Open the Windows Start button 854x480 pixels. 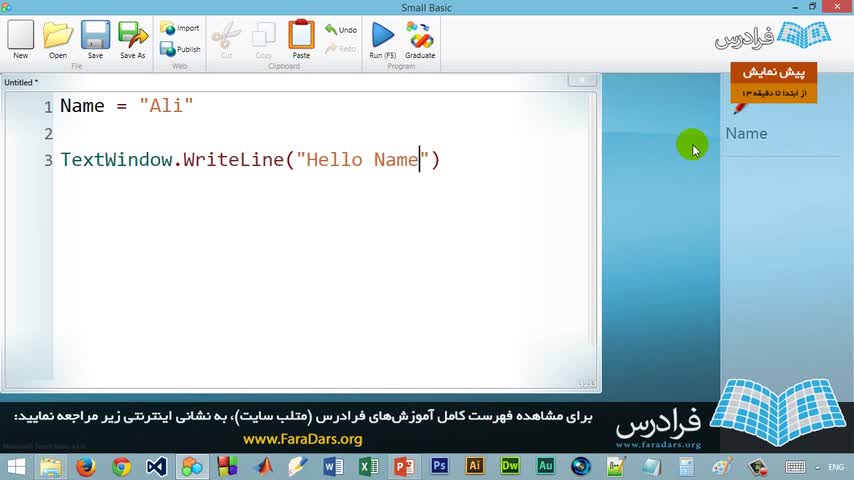coord(16,467)
